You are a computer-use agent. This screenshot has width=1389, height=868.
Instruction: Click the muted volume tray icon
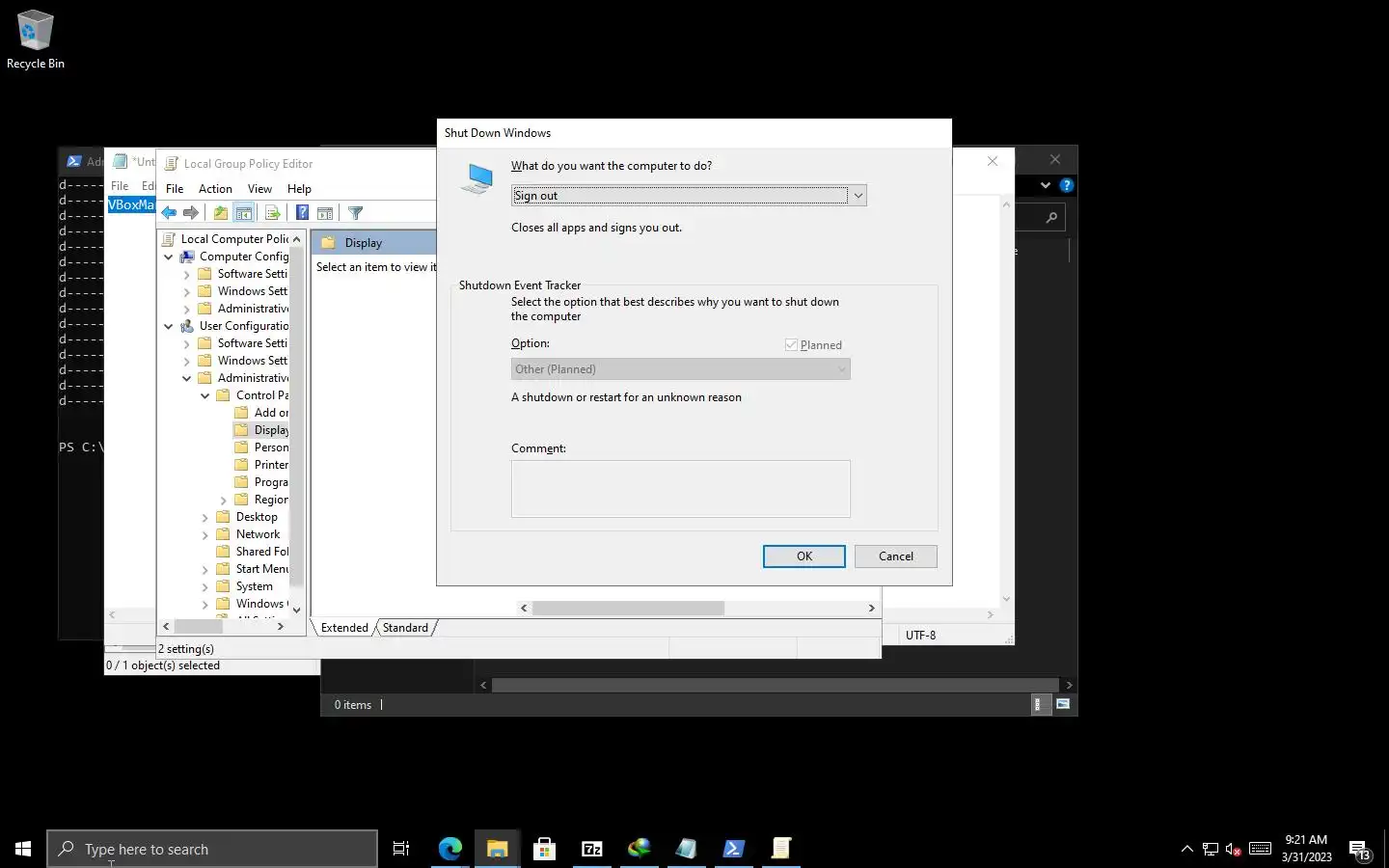tap(1234, 849)
